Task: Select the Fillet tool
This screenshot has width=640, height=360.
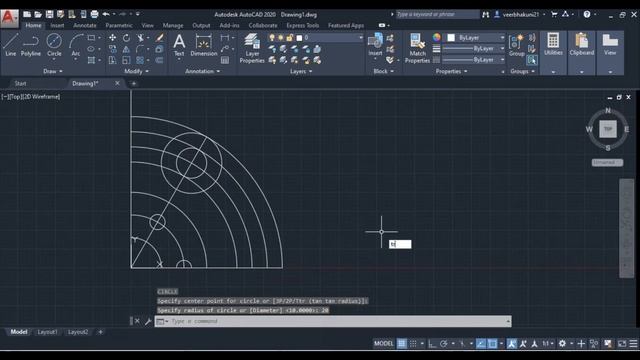Action: point(141,49)
